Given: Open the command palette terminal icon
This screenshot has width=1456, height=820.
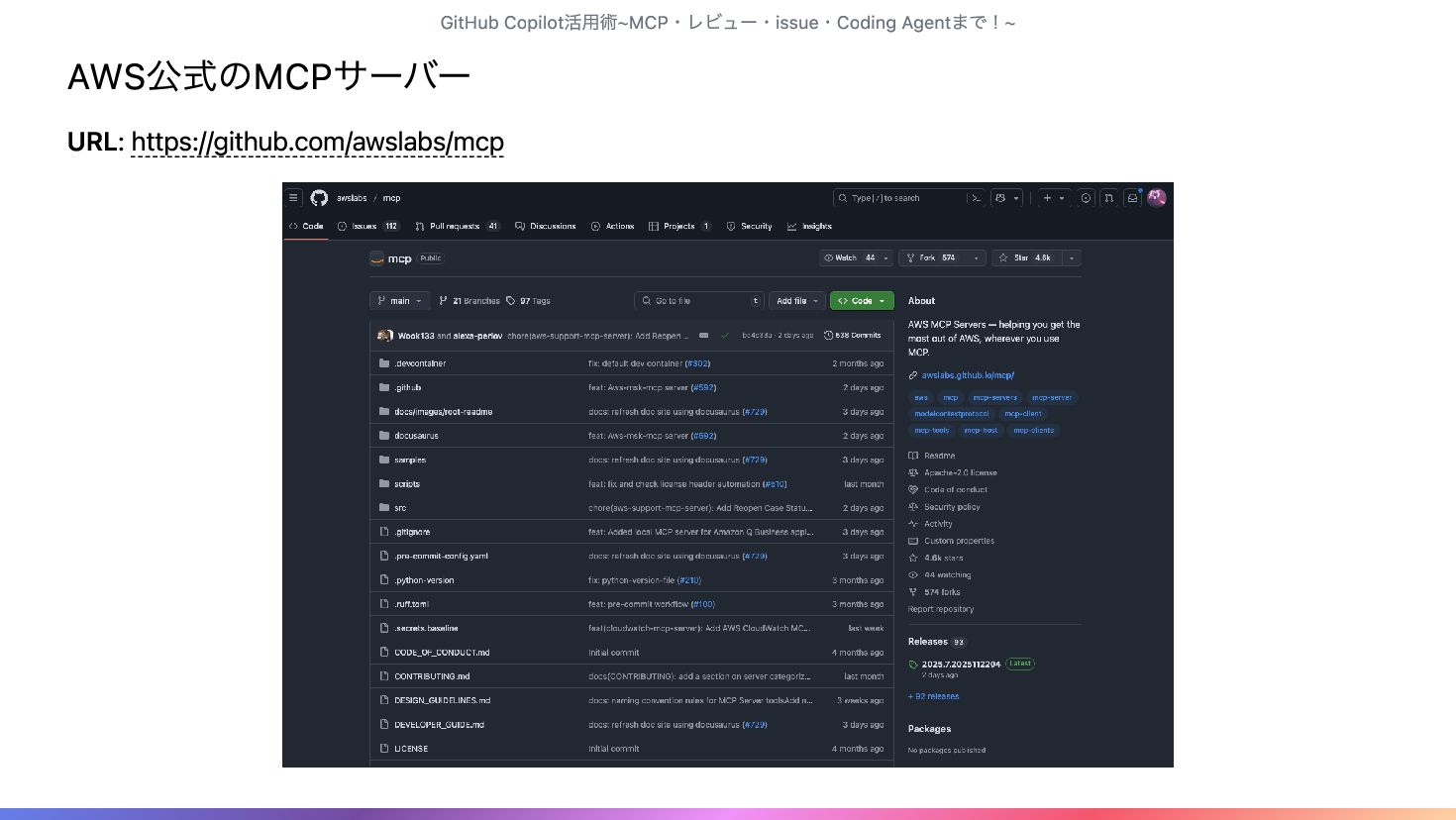Looking at the screenshot, I should pos(976,198).
